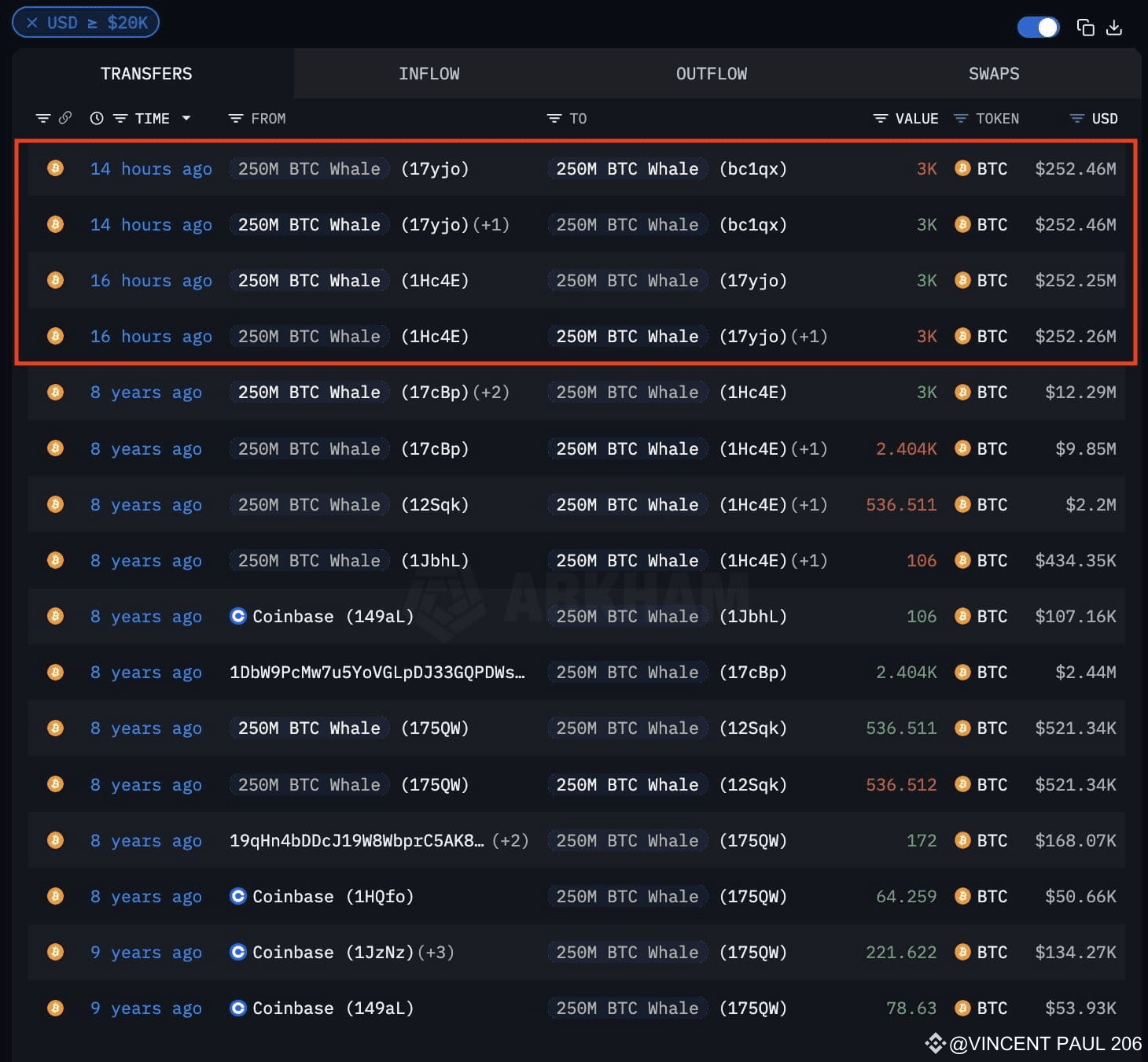Open the OUTFLOW tab
1148x1062 pixels.
[712, 73]
